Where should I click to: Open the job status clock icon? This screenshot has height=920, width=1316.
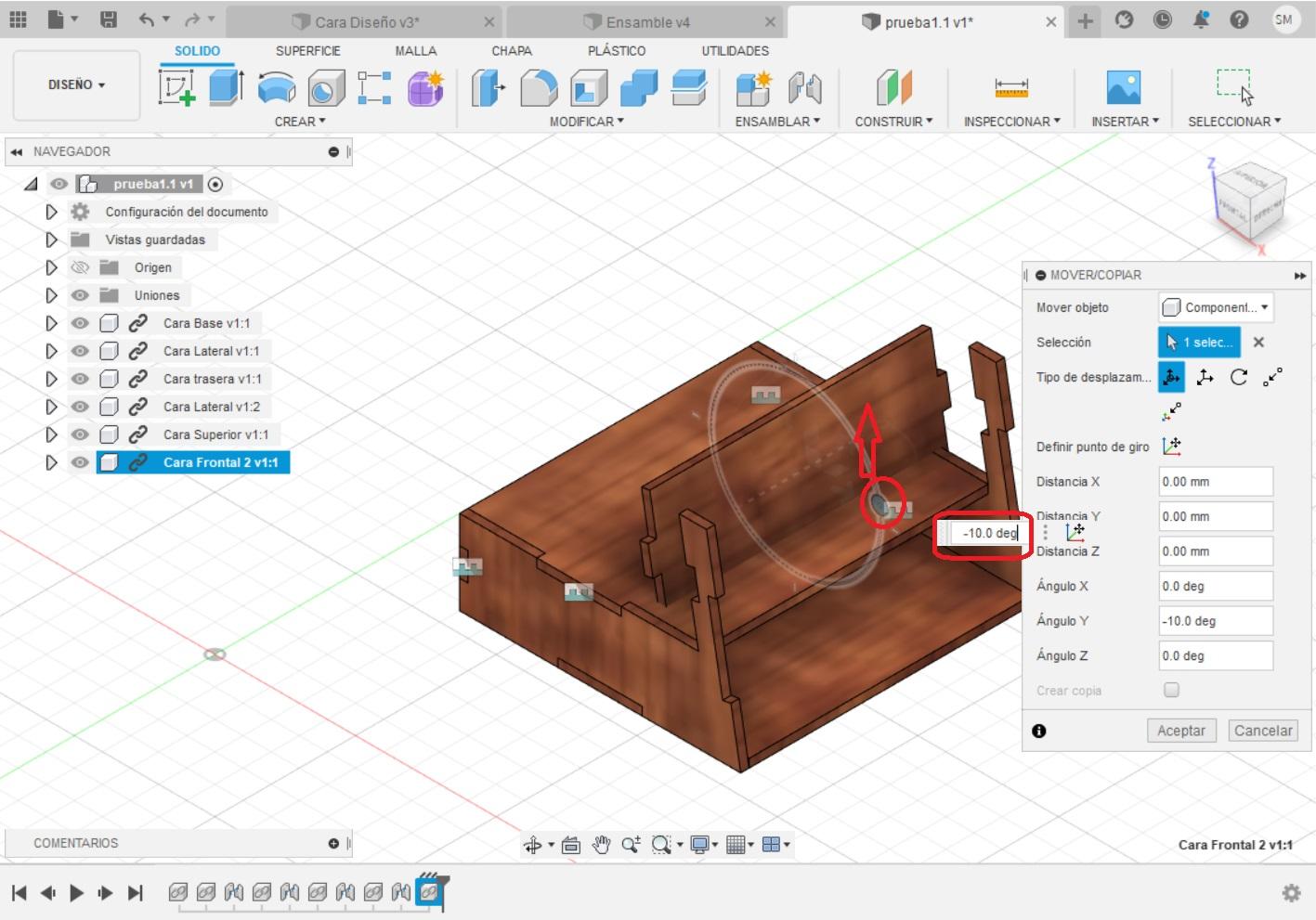pyautogui.click(x=1162, y=19)
